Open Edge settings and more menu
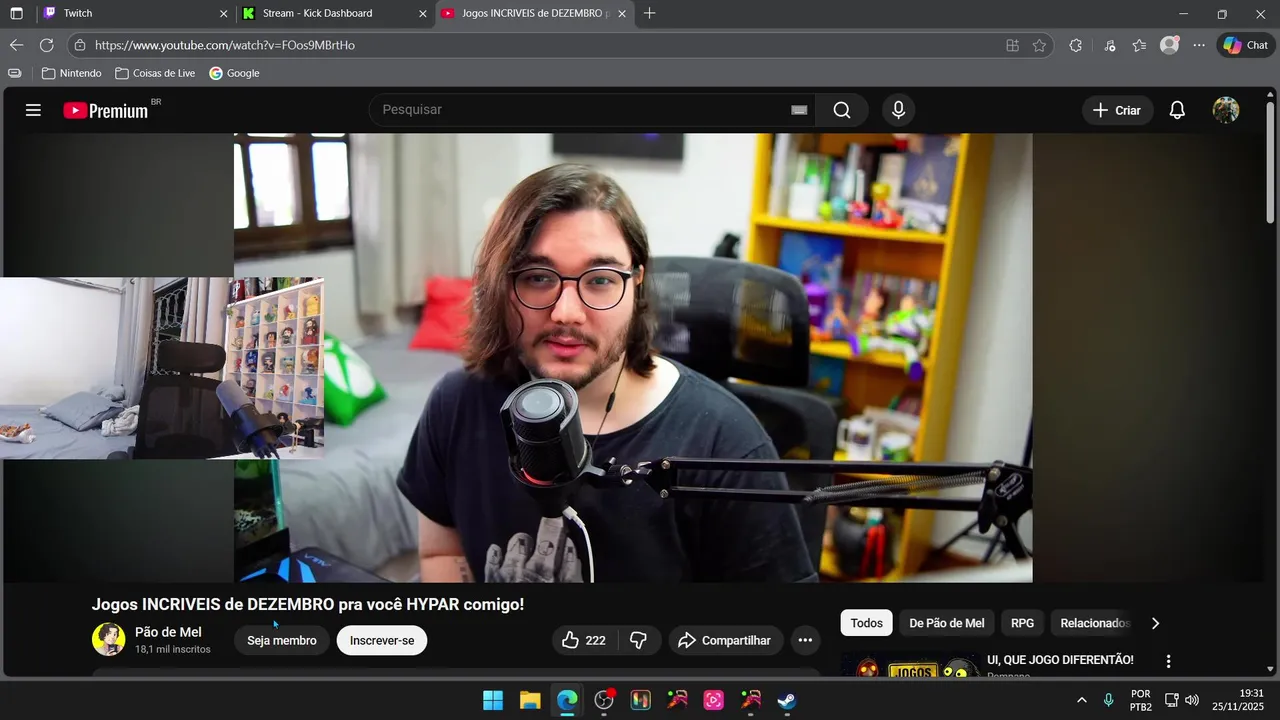 pyautogui.click(x=1199, y=45)
